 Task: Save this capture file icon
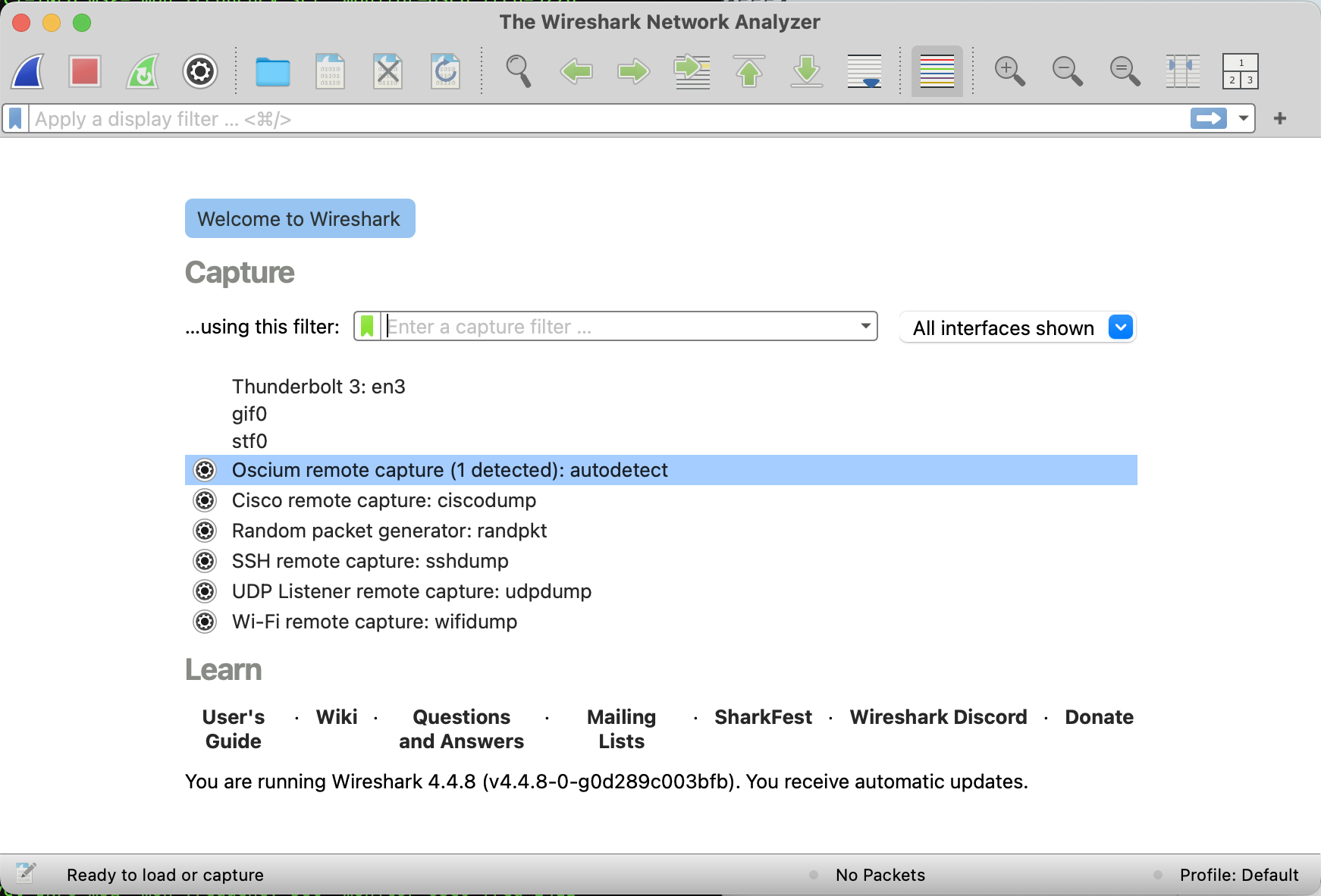pos(330,71)
